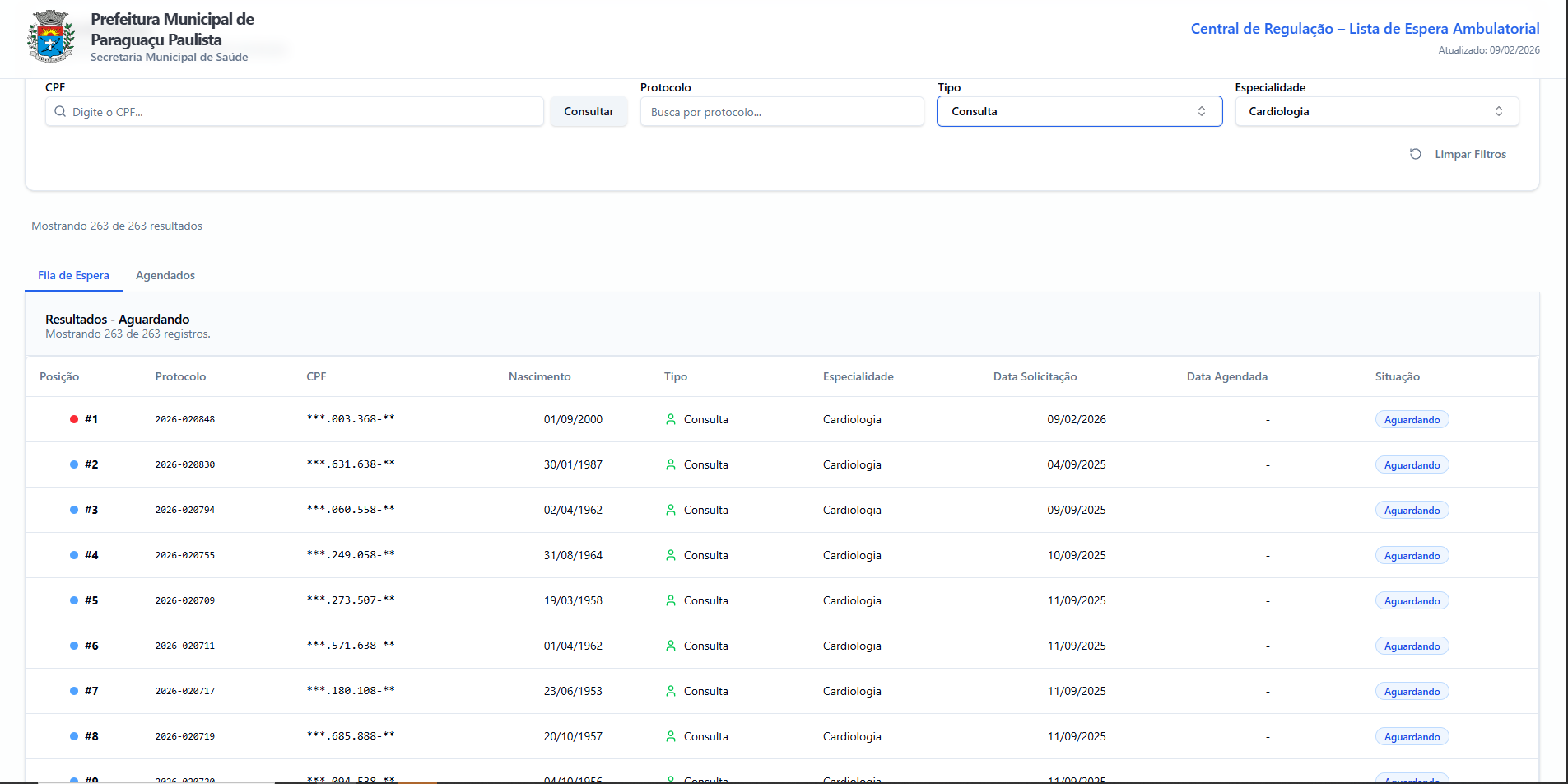Select the Fila de Espera tab
The image size is (1568, 784).
[73, 275]
